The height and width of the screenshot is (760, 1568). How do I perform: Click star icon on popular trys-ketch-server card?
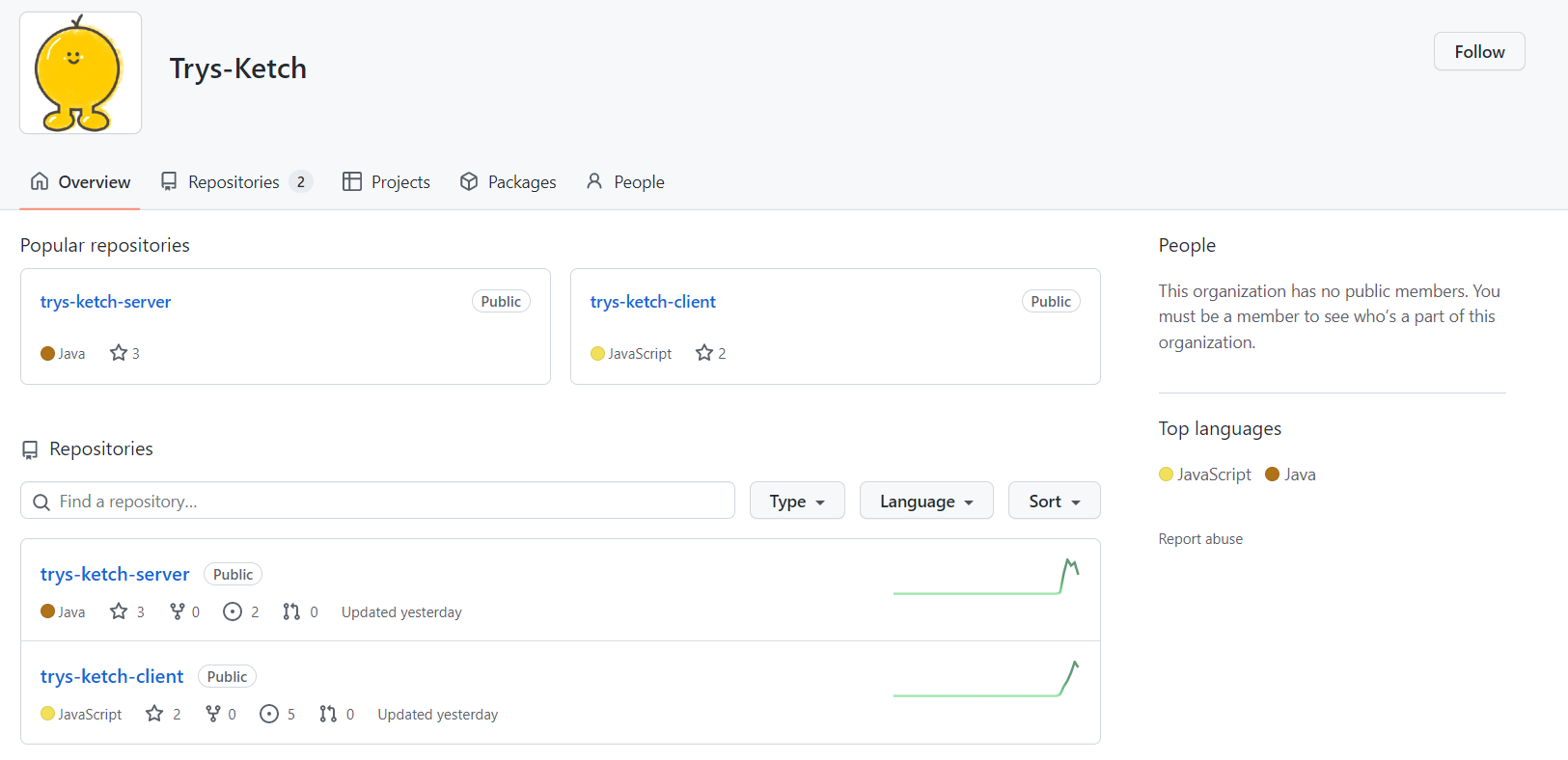[119, 353]
